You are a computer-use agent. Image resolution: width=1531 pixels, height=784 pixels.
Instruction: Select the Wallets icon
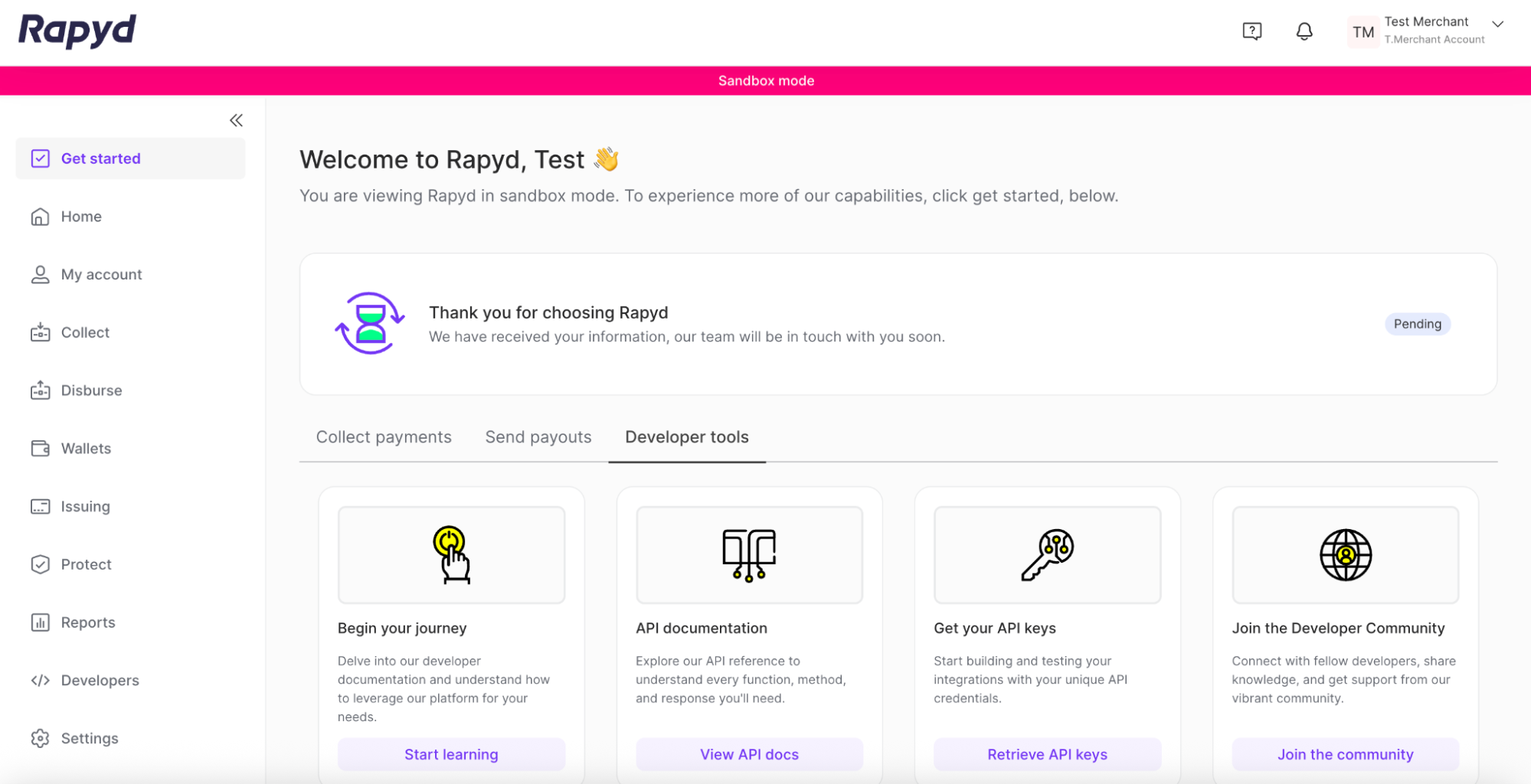click(40, 448)
